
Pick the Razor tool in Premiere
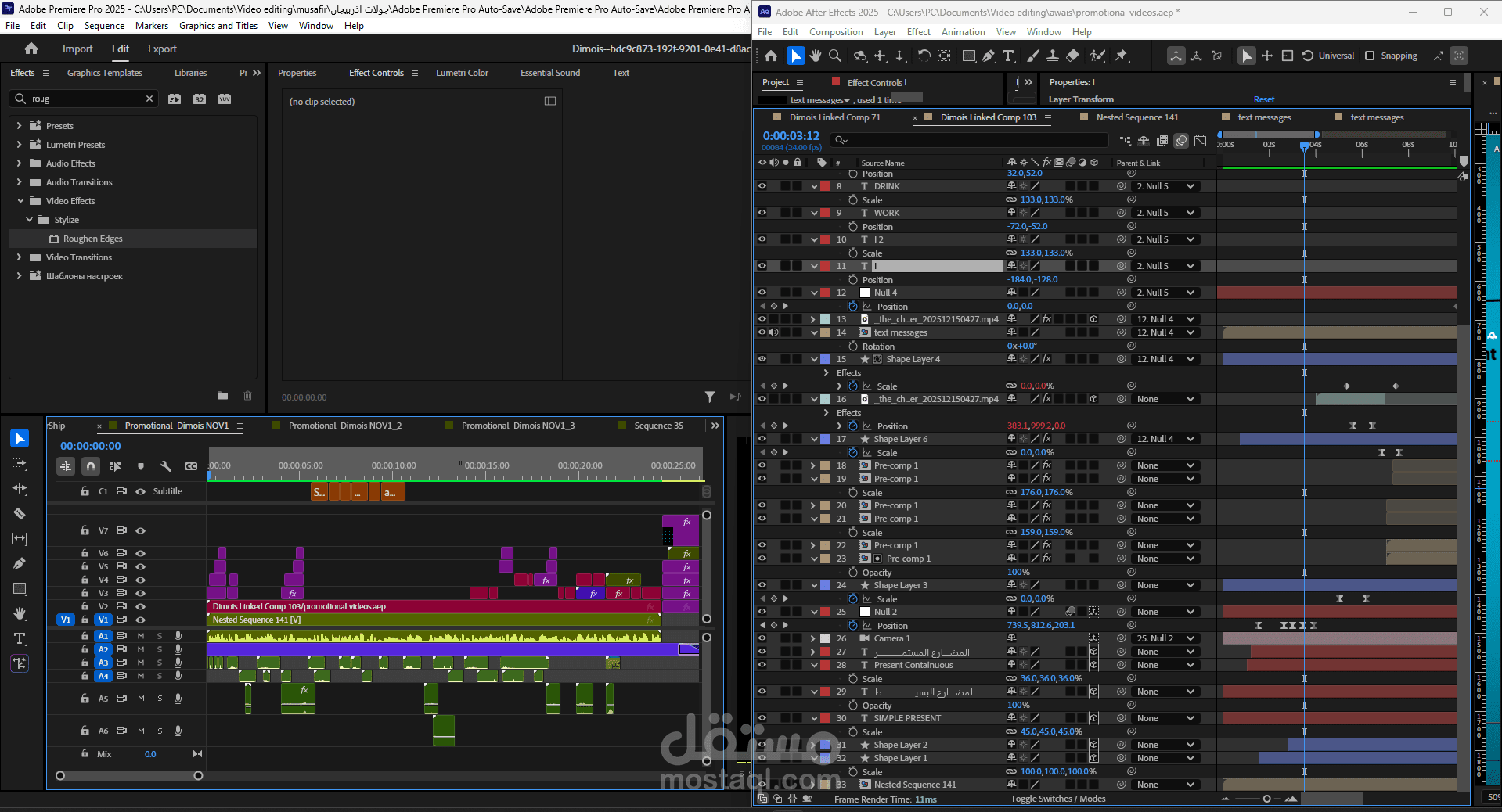click(x=20, y=513)
